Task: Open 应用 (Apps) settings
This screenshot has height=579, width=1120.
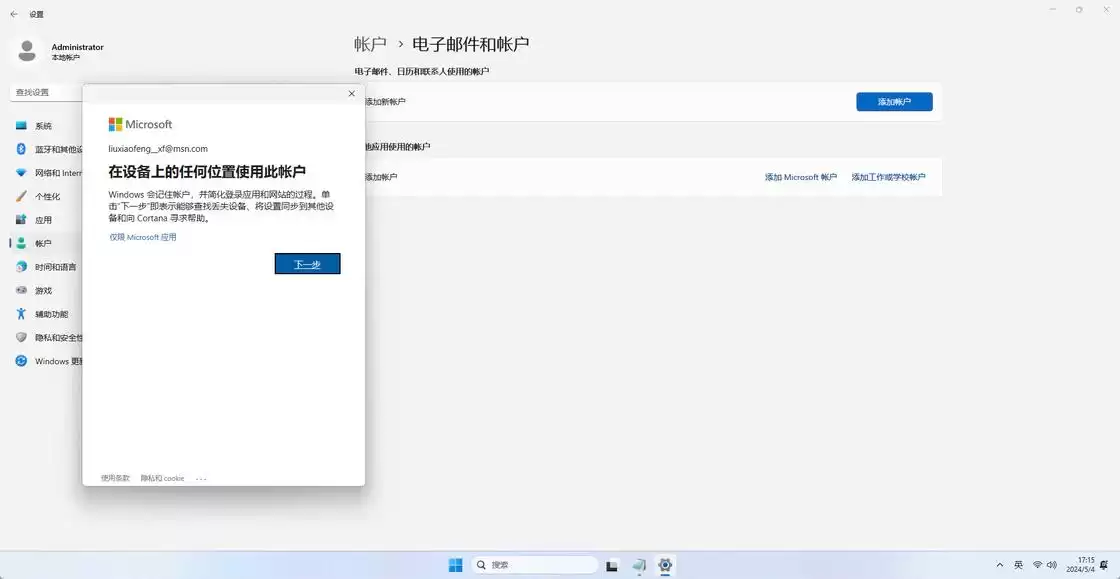Action: tap(43, 219)
